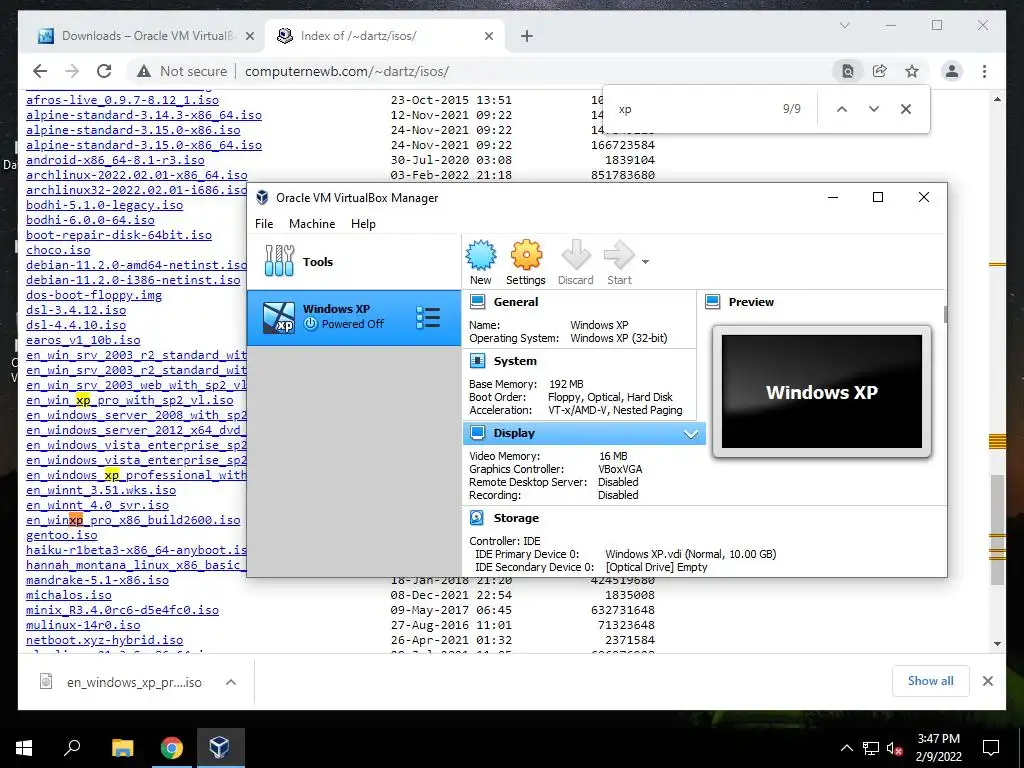Go to next find result

(x=874, y=109)
